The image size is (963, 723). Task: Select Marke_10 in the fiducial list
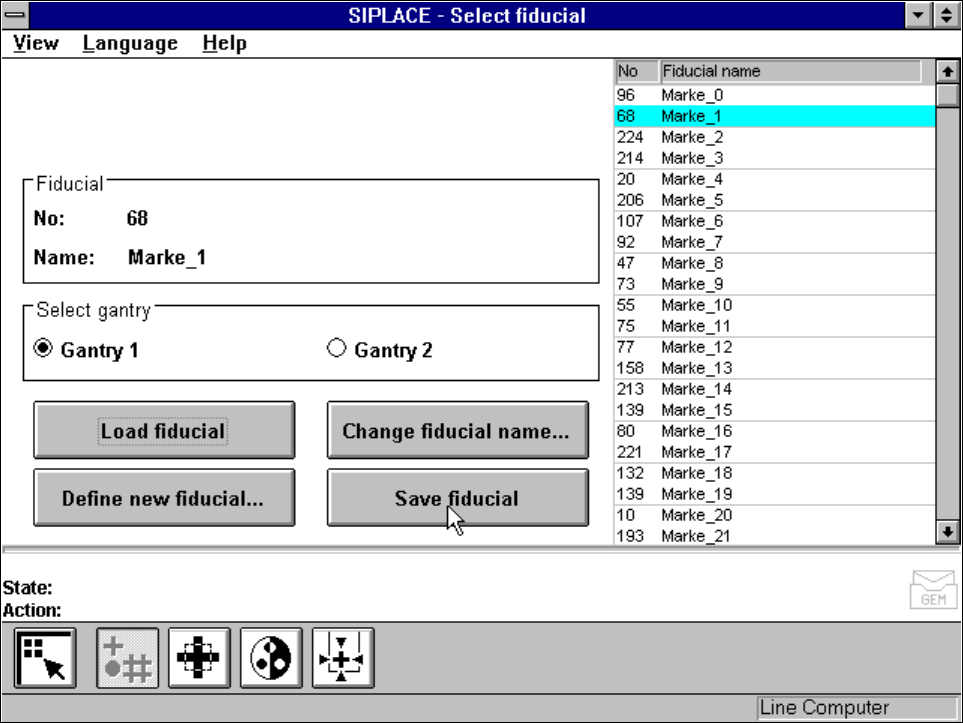point(697,305)
